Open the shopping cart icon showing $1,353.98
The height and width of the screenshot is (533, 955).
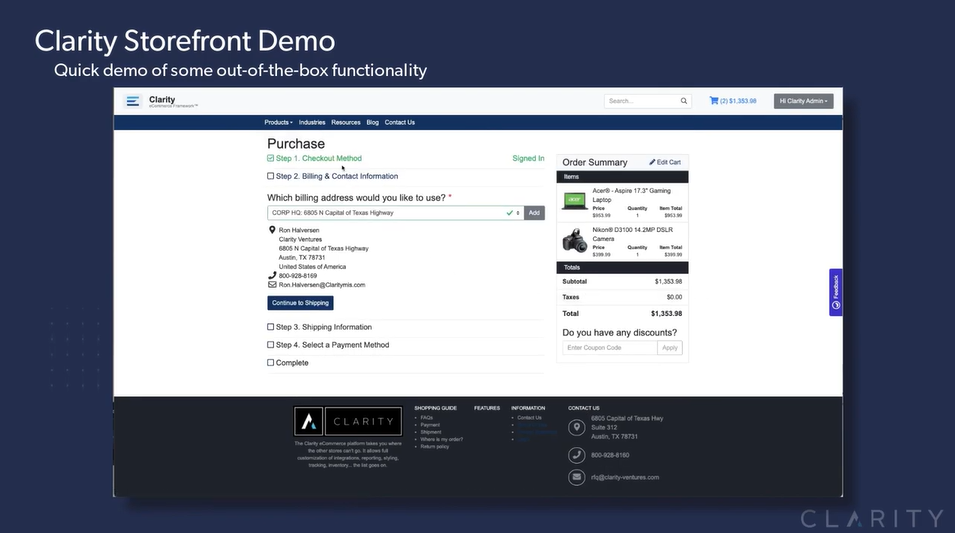pyautogui.click(x=713, y=101)
